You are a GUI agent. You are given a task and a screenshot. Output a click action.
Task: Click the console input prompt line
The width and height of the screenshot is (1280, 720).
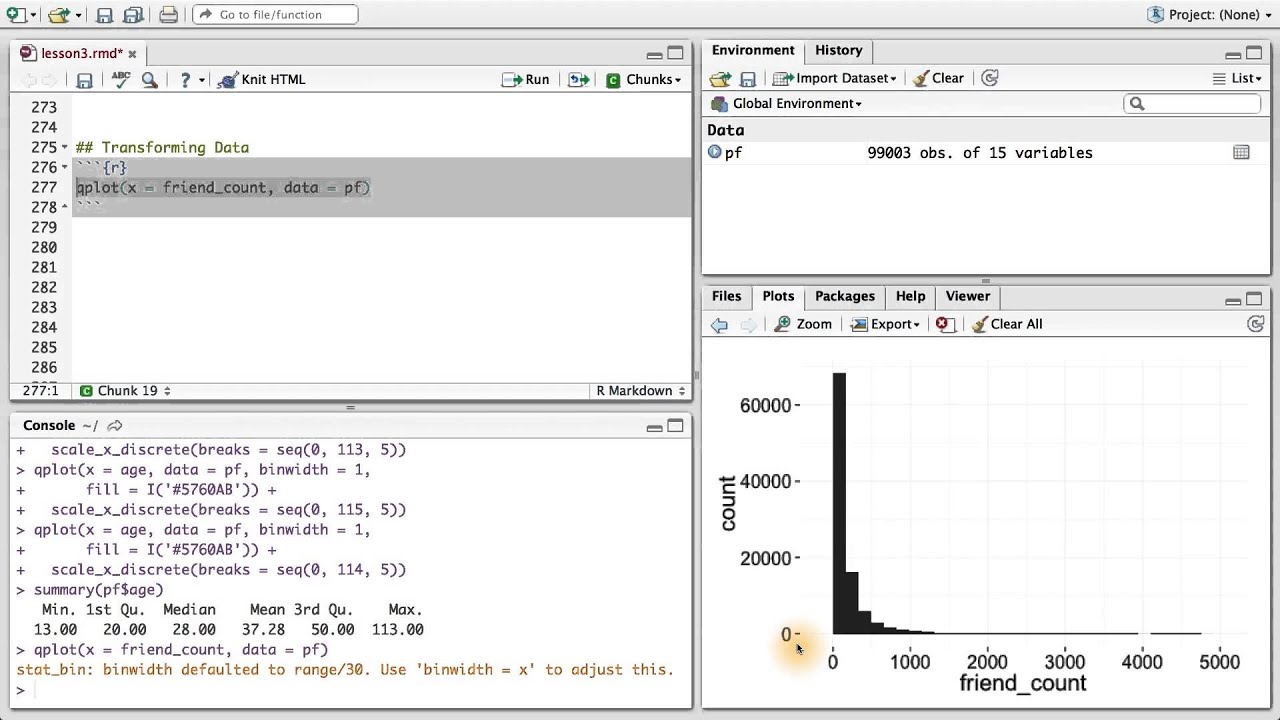[350, 690]
